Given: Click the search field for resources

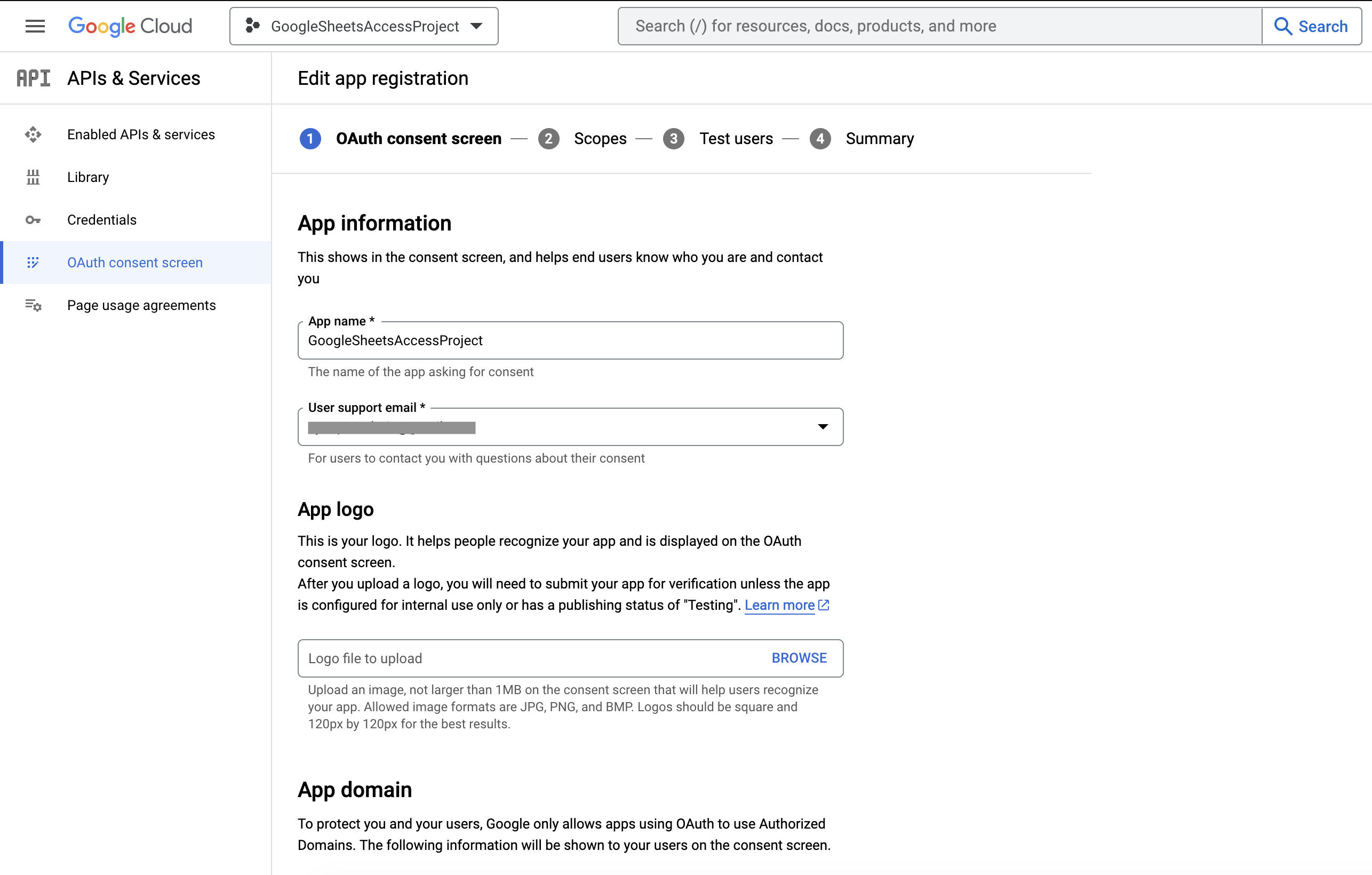Looking at the screenshot, I should 939,26.
